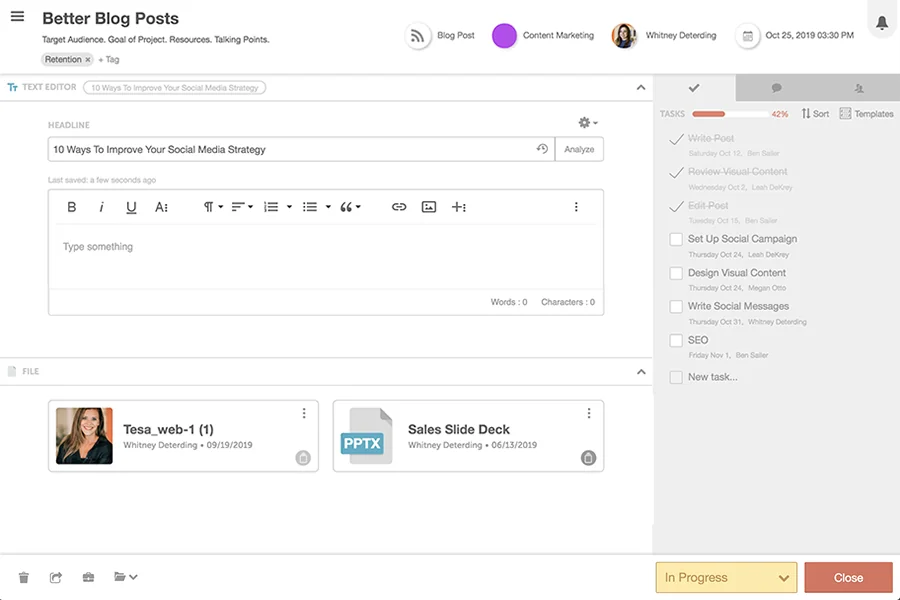This screenshot has width=900, height=600.
Task: Open the hamburger navigation menu
Action: tap(17, 17)
